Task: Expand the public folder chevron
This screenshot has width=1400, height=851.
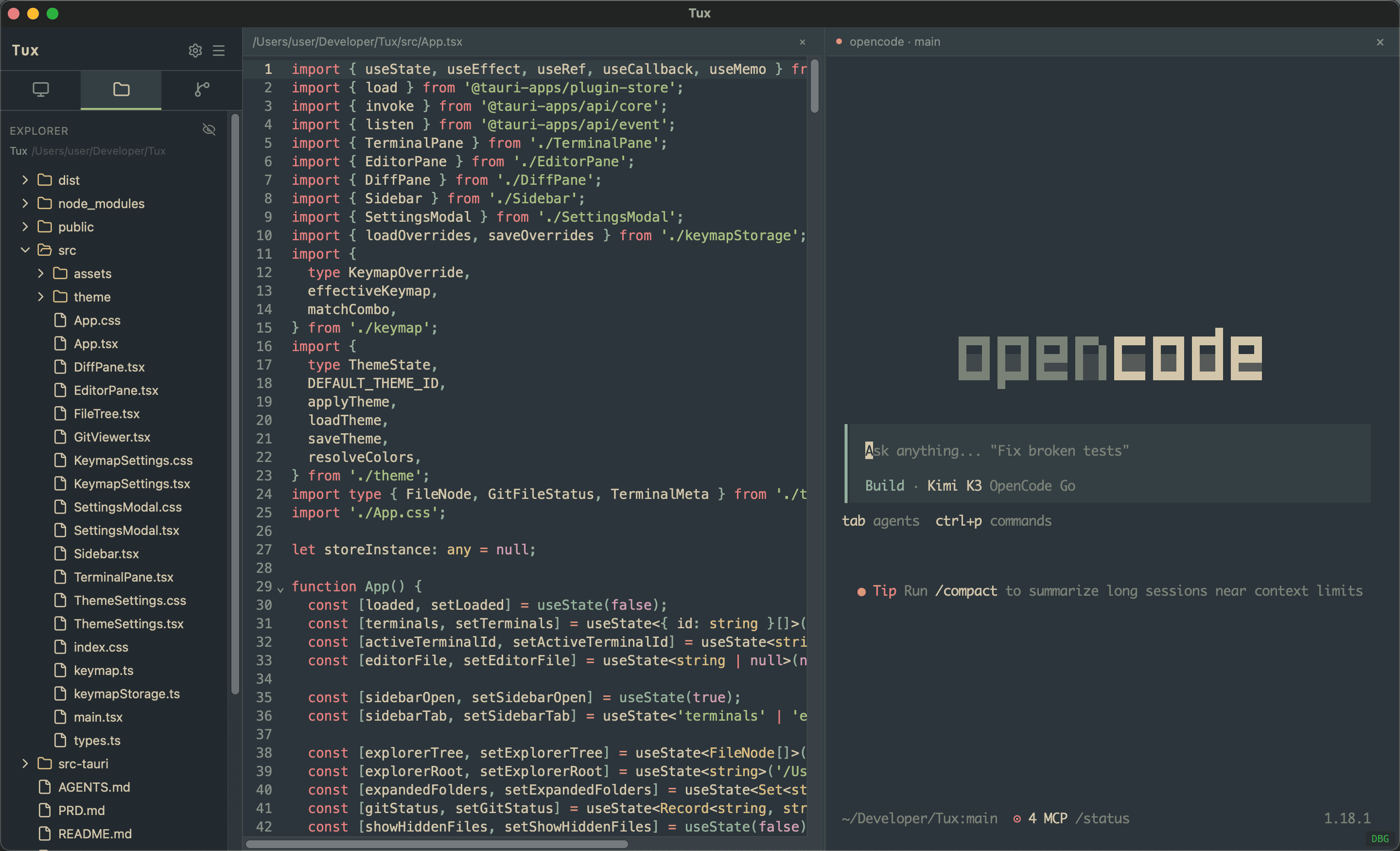Action: click(x=25, y=226)
